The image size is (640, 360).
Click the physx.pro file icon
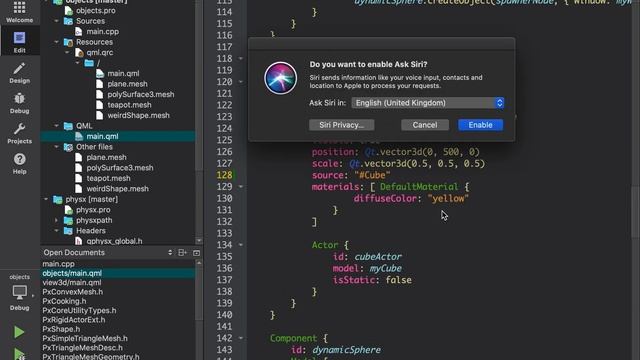pos(69,210)
